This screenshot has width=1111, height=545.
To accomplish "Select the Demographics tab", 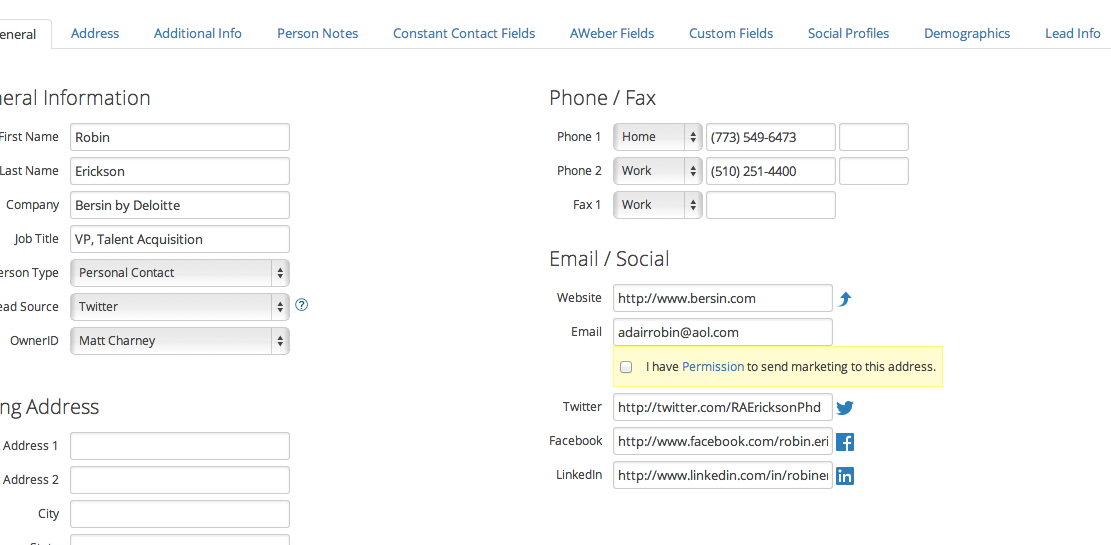I will pos(967,33).
